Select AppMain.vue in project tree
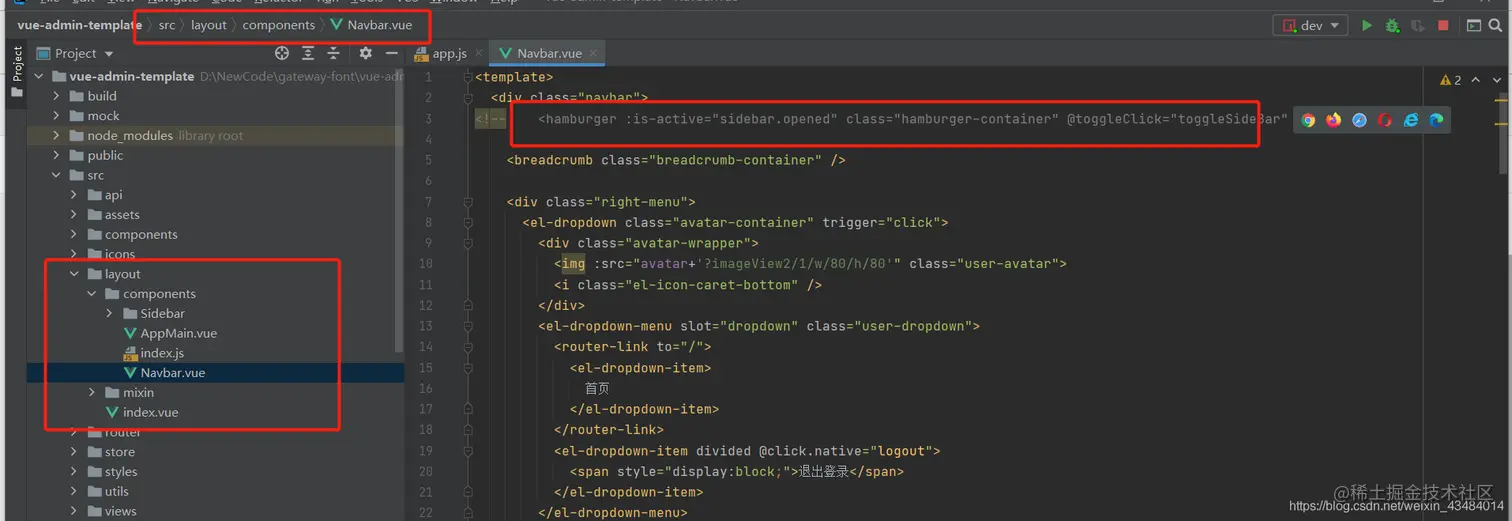This screenshot has height=521, width=1512. (x=170, y=333)
